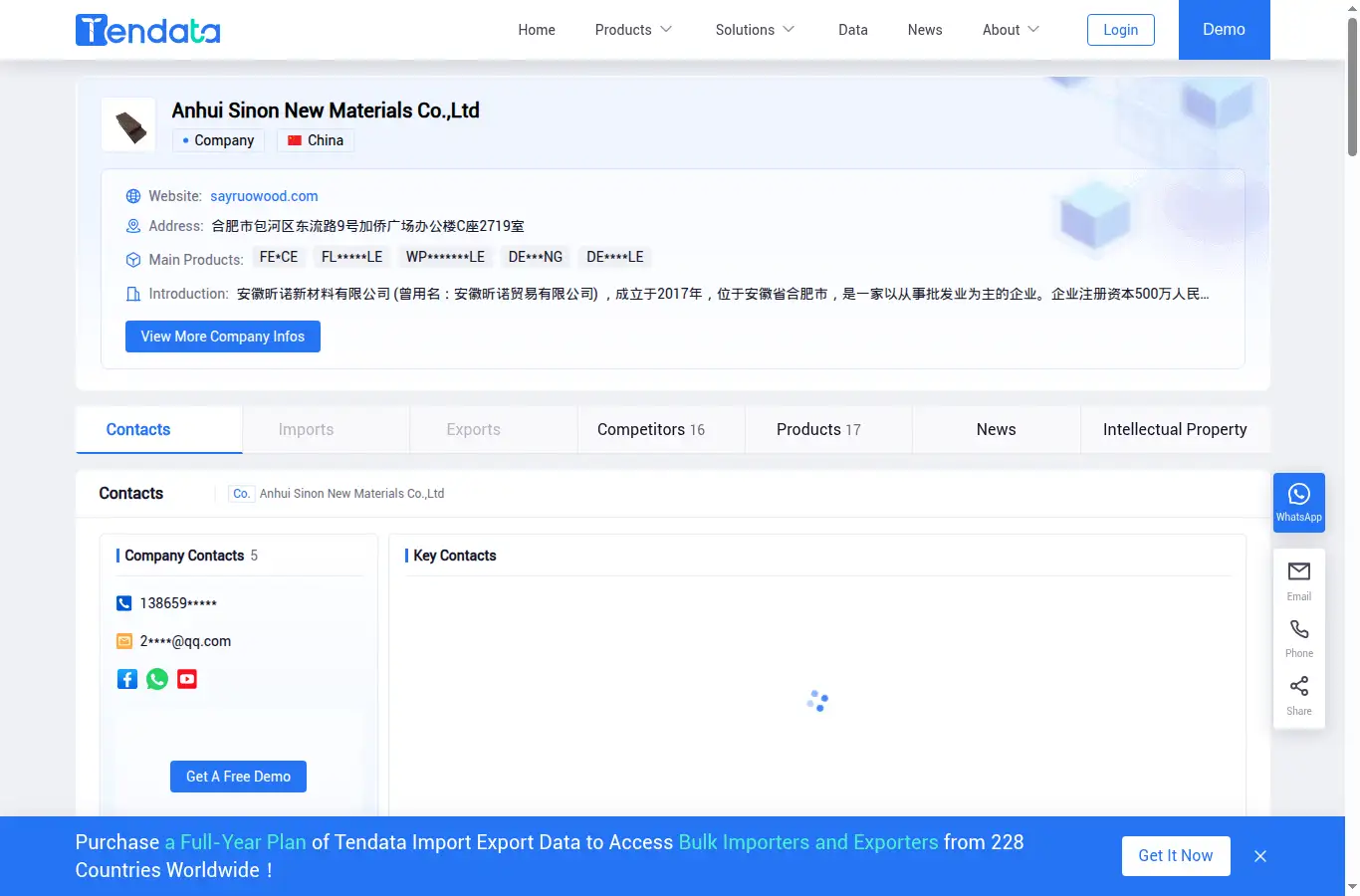This screenshot has height=896, width=1360.
Task: Click the introduction building icon
Action: coord(133,294)
